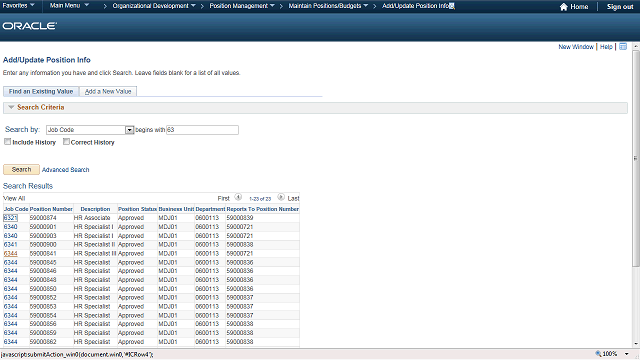Open the Favorites menu
640x360 pixels.
point(18,6)
